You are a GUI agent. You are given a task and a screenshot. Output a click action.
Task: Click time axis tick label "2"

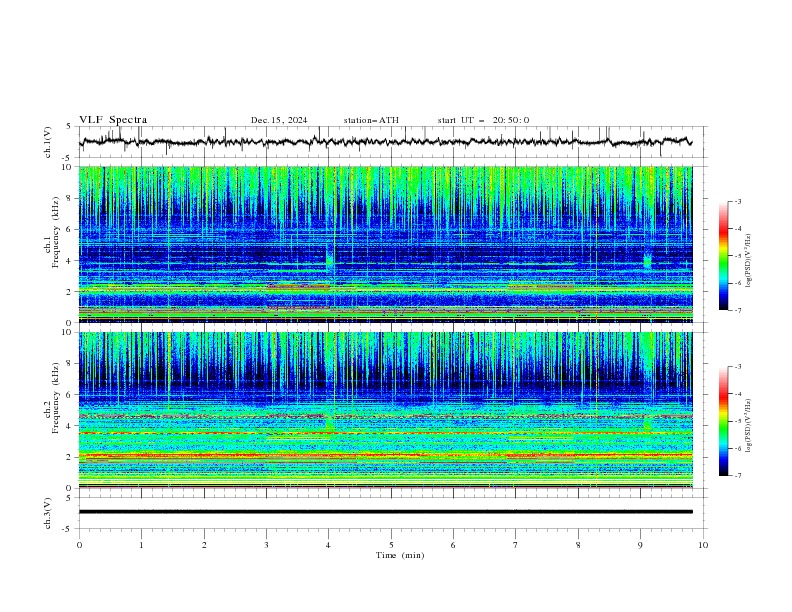(x=204, y=545)
